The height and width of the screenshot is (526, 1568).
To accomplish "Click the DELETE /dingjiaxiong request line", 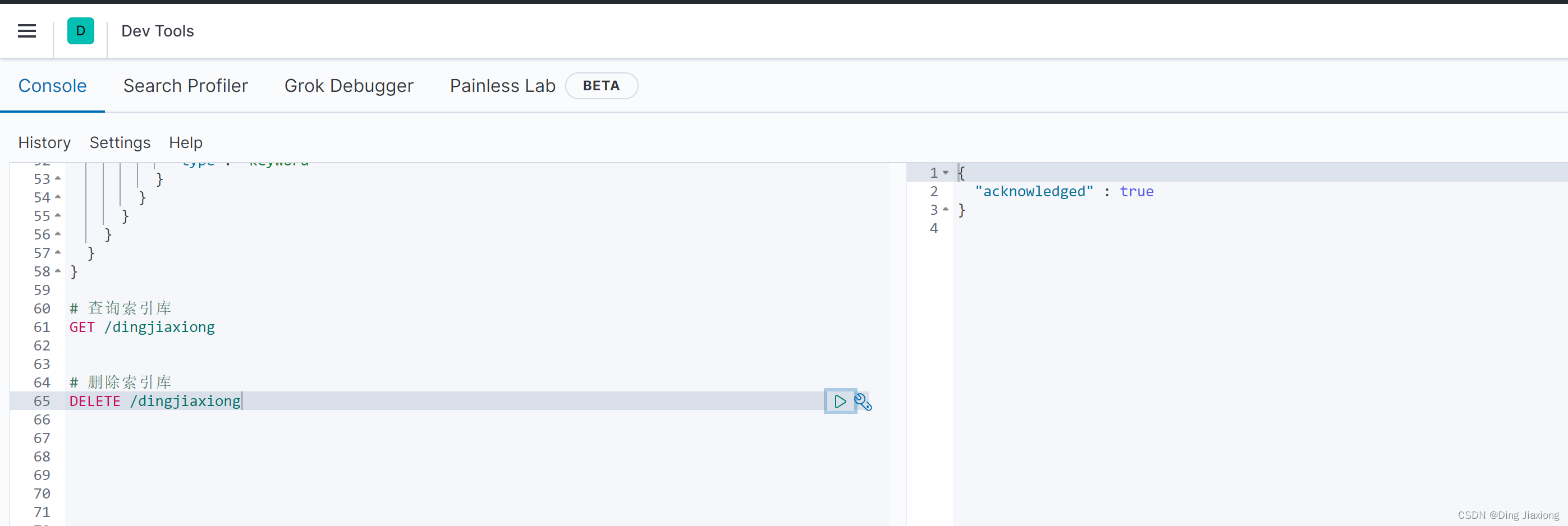I will tap(155, 402).
